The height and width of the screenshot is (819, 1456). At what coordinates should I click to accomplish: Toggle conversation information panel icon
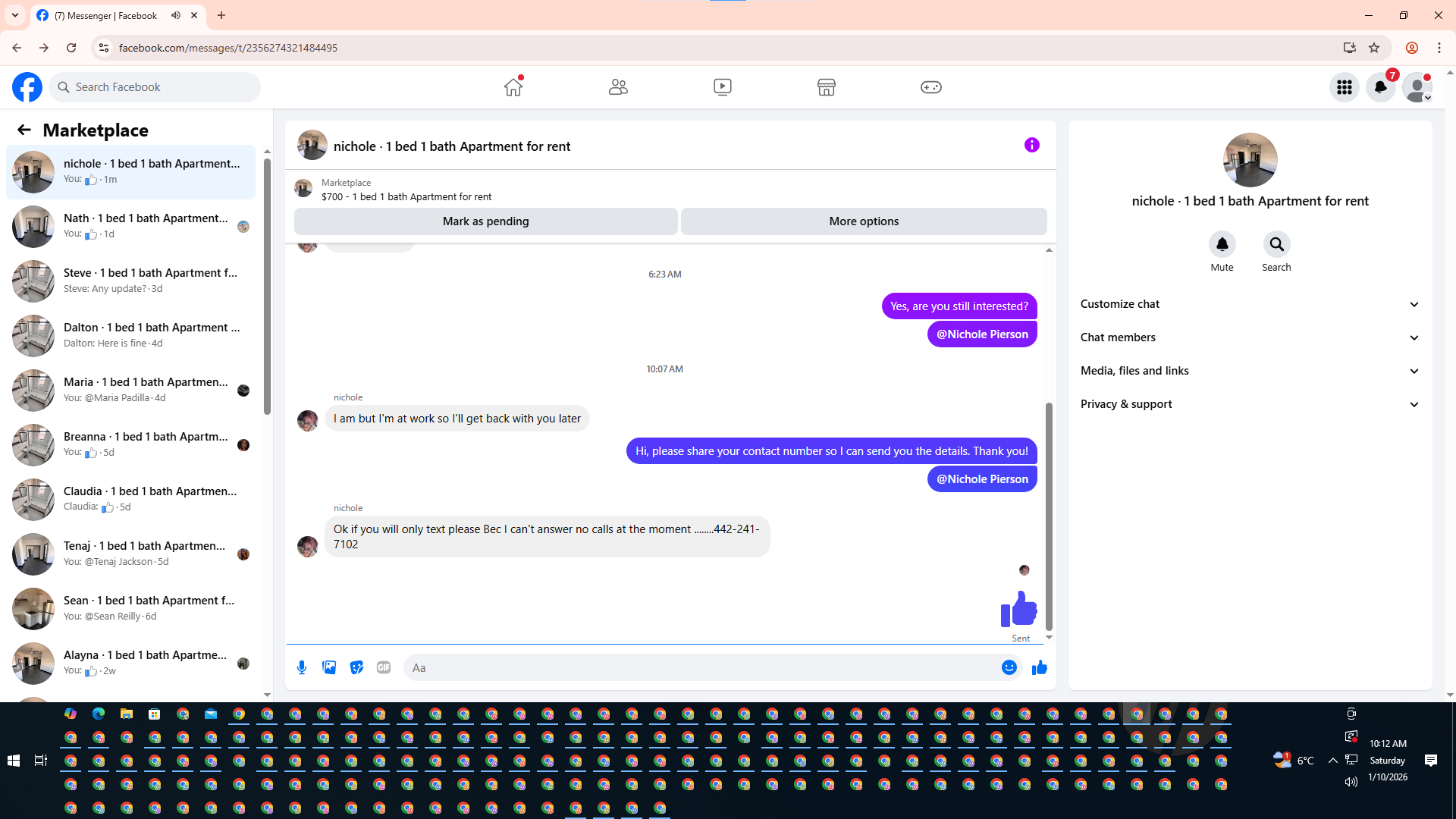1031,145
